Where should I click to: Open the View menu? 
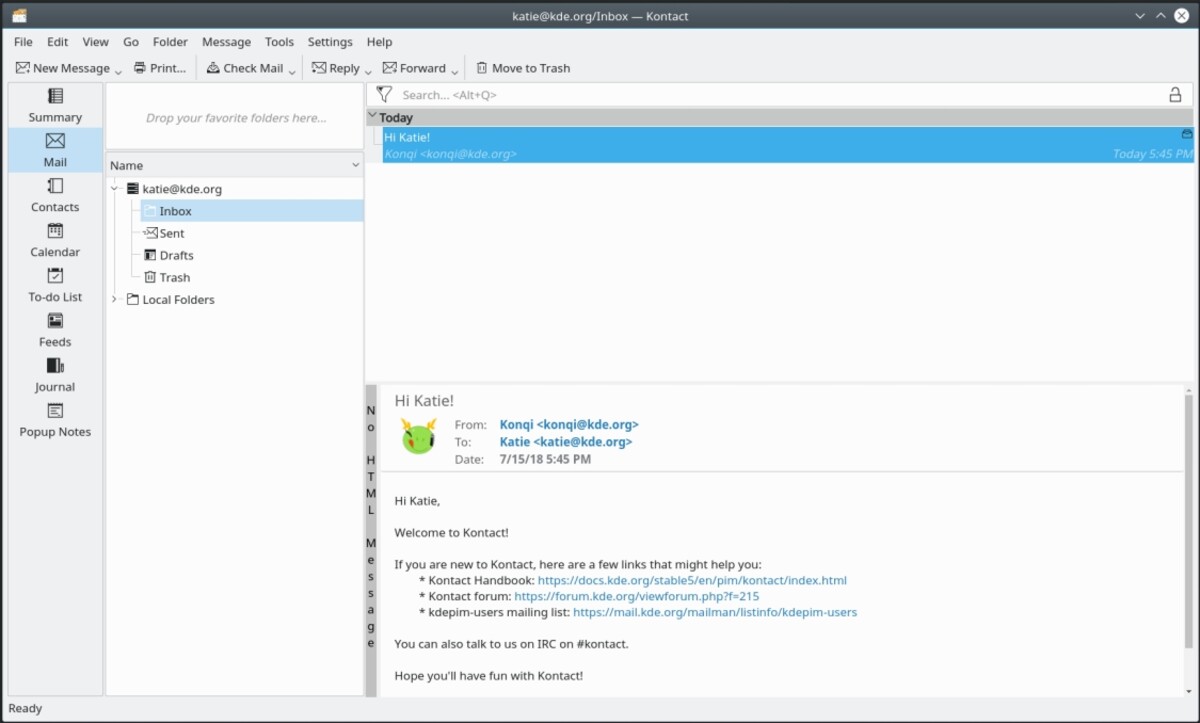[96, 42]
